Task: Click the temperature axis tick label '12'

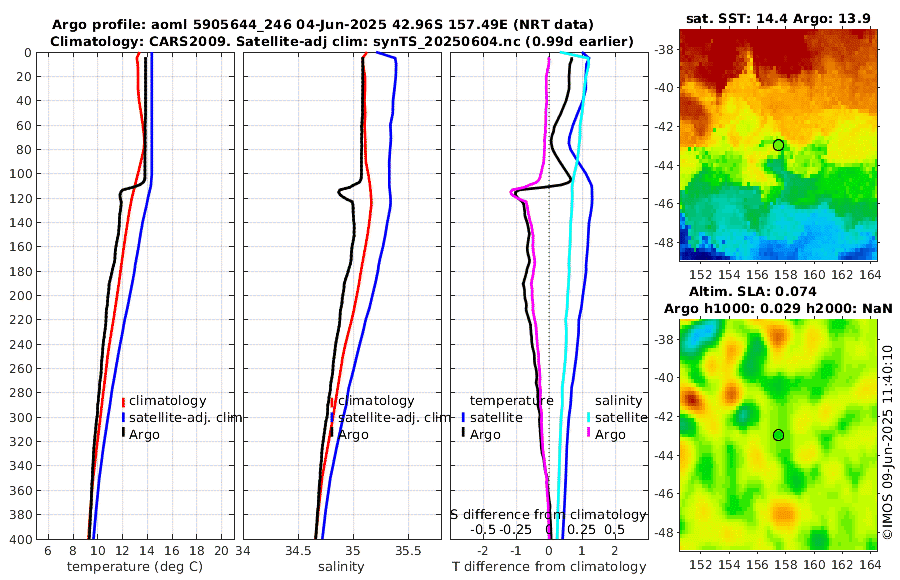Action: 122,551
